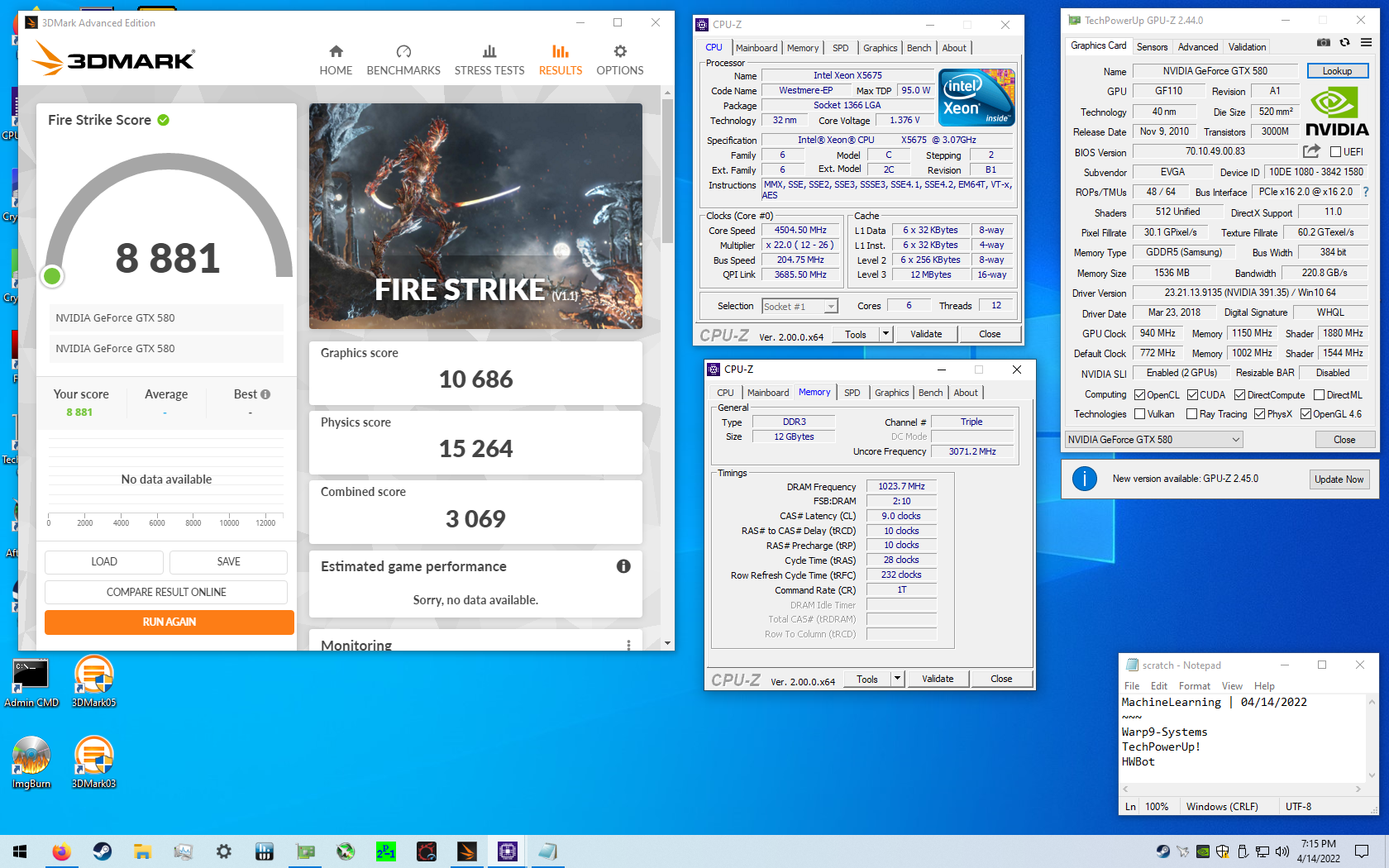Click the GPU-Z Name field NVIDIA GeForce GTX 580

coord(1215,71)
